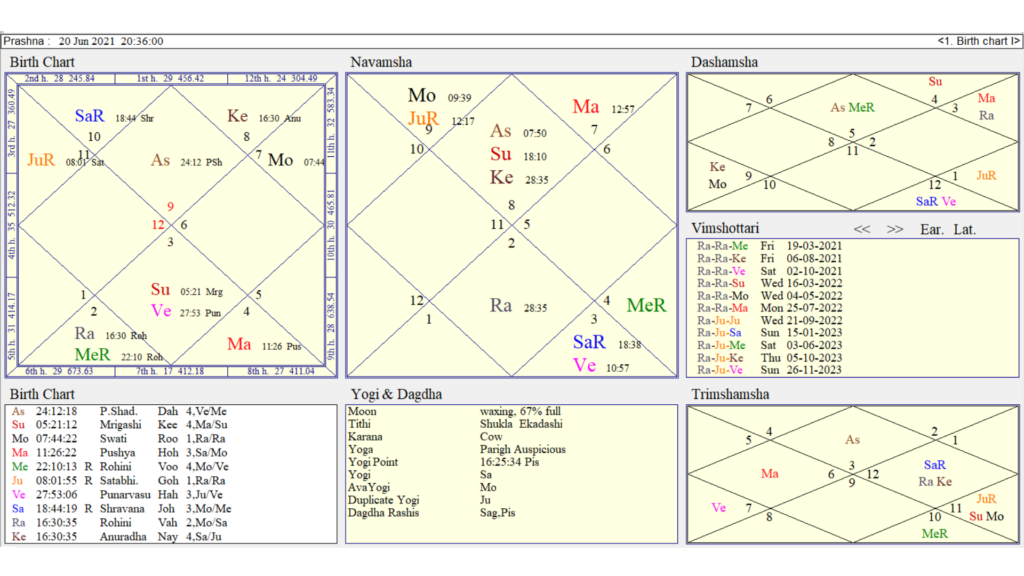Click the '6th h. 29 673.63' house label

tap(59, 371)
